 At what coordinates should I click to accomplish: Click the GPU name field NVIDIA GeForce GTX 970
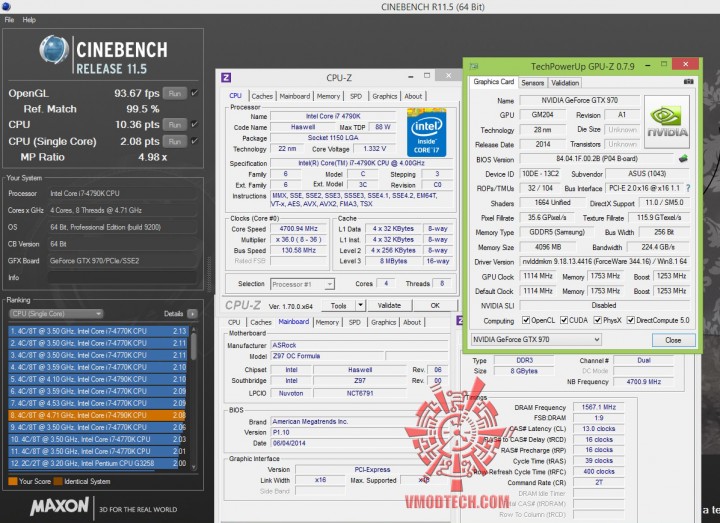tap(579, 100)
